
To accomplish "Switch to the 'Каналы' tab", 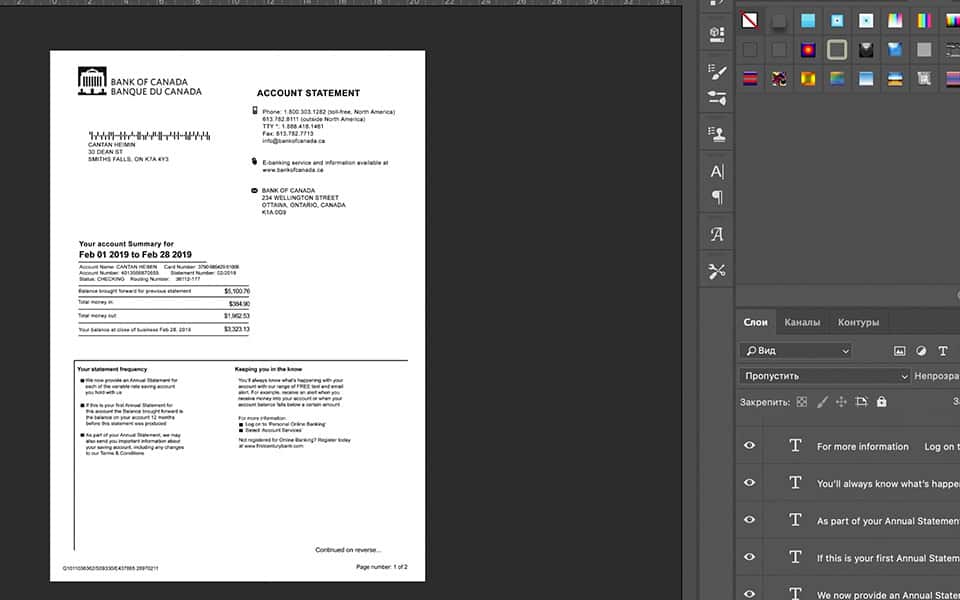I will click(x=802, y=322).
